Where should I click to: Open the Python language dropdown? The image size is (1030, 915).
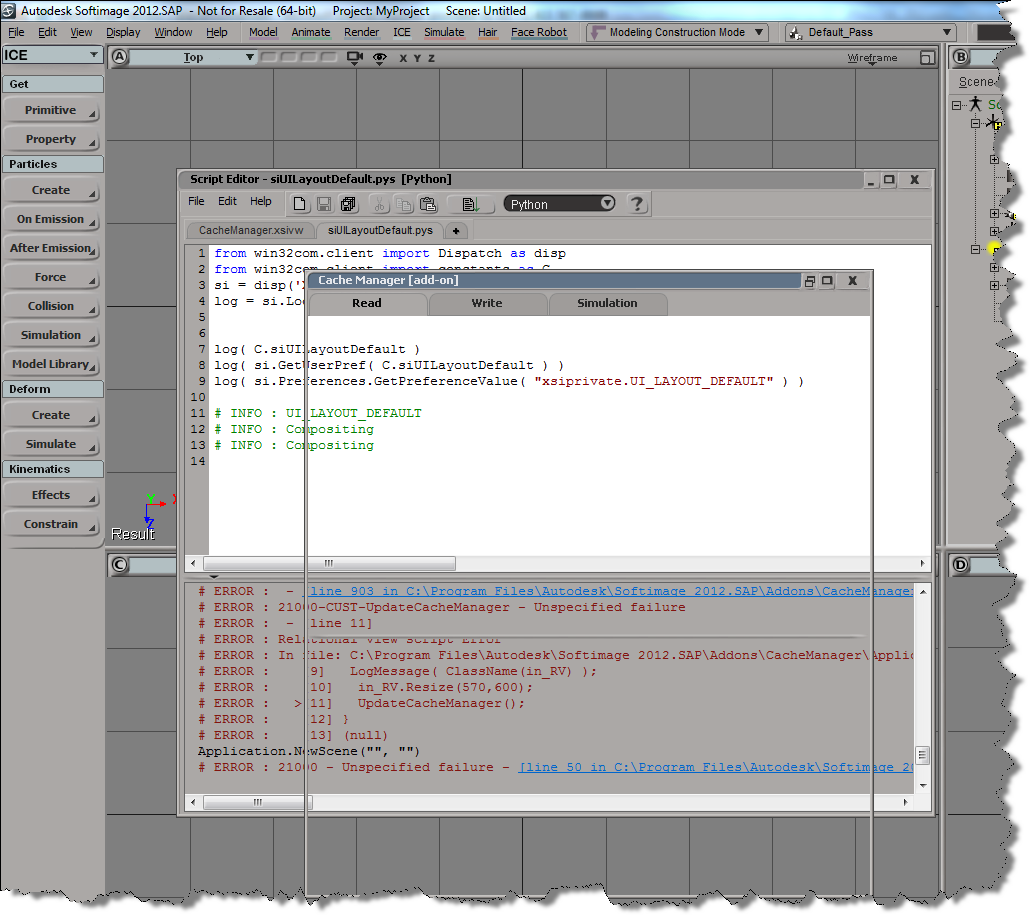click(559, 204)
